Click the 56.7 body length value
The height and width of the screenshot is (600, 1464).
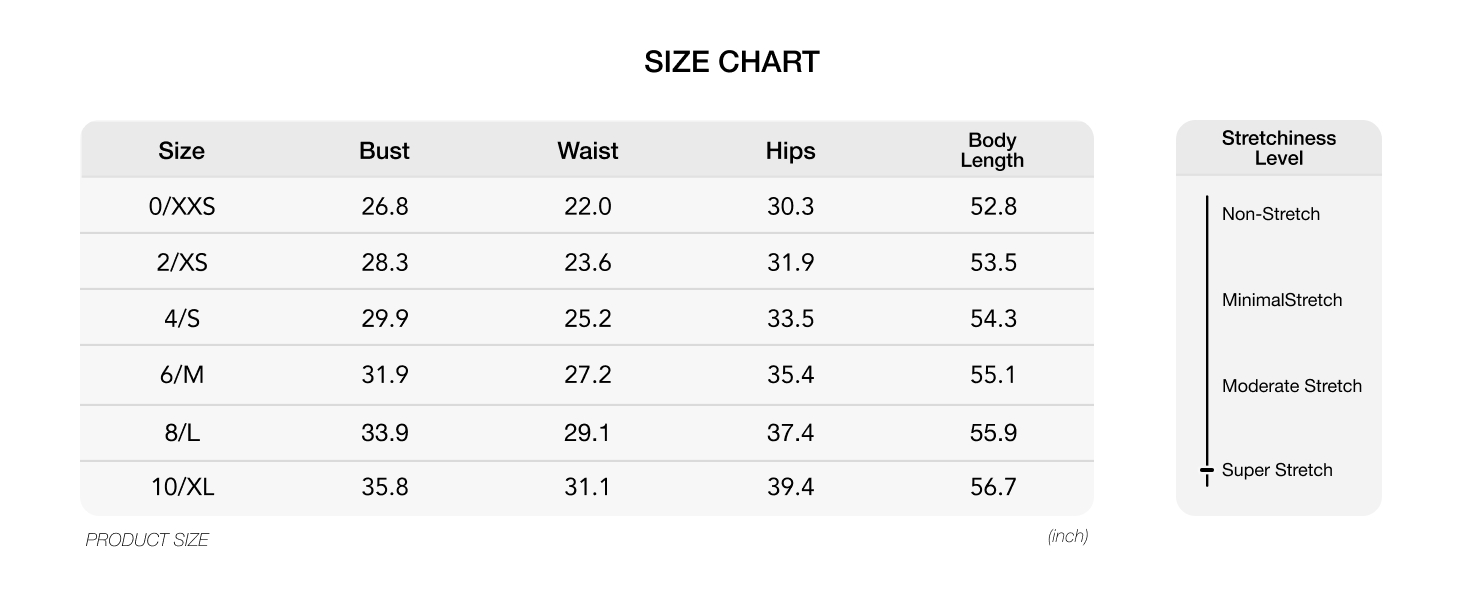click(993, 487)
